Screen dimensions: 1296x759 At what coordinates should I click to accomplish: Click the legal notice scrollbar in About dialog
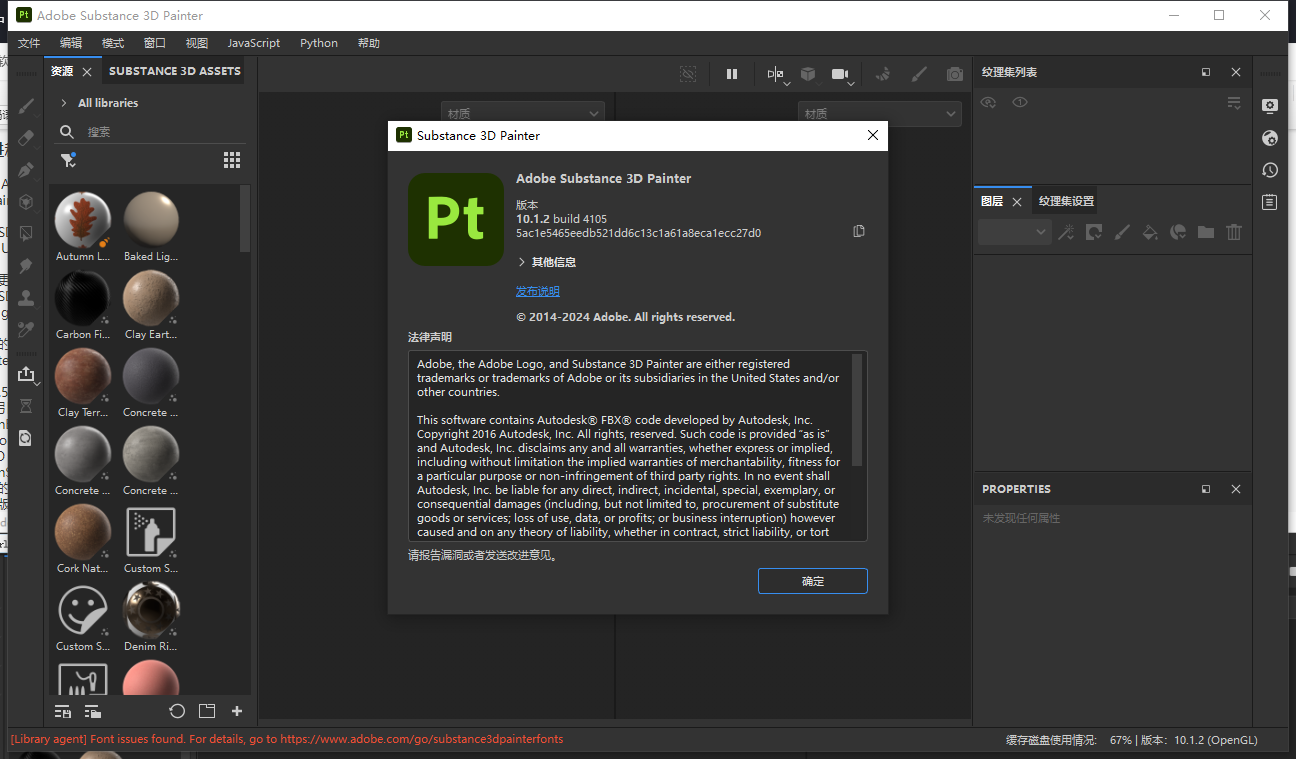click(857, 409)
